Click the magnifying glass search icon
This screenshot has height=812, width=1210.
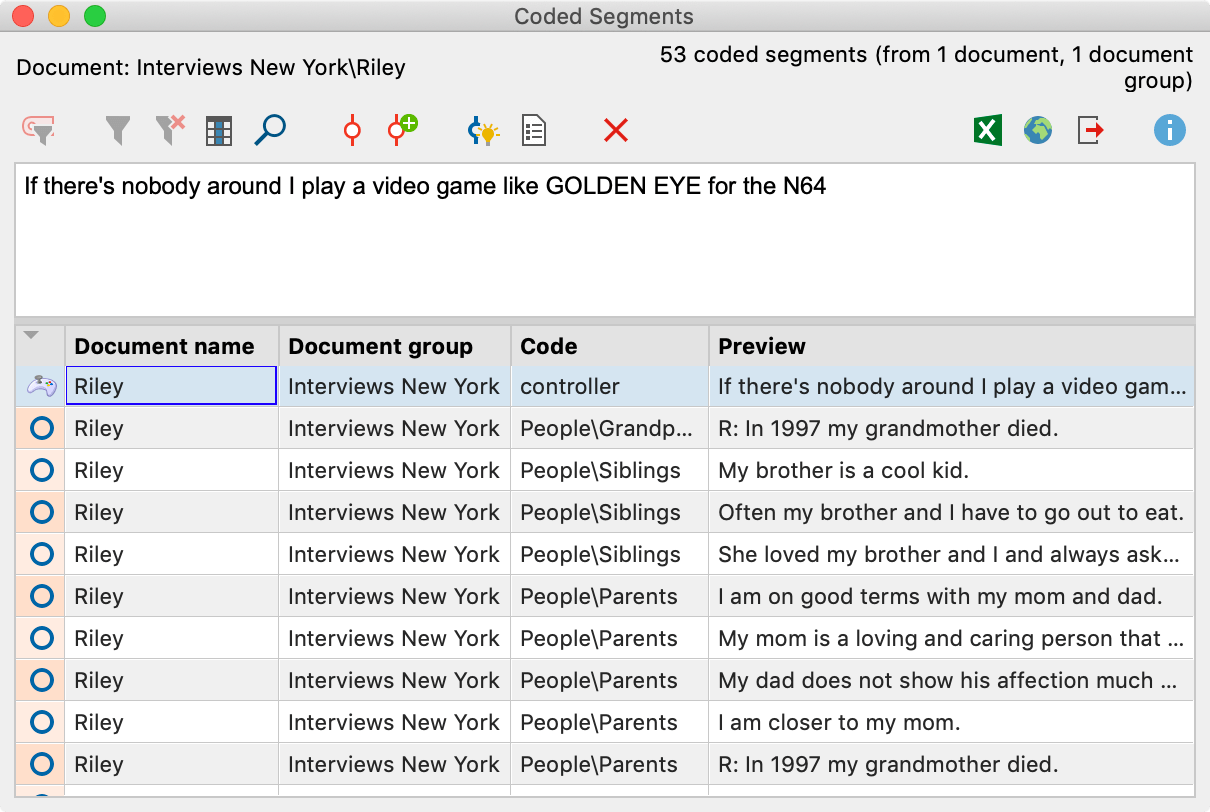pyautogui.click(x=270, y=130)
